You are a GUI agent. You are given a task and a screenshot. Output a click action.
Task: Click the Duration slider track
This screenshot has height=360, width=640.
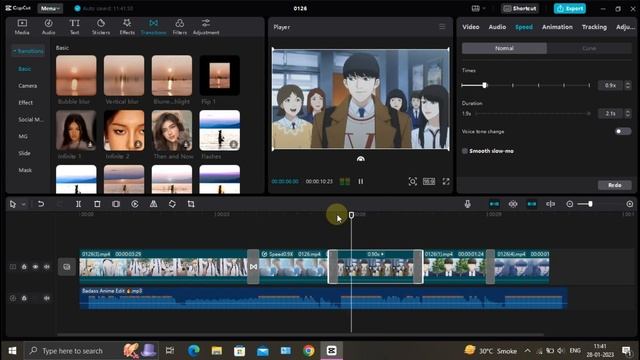point(533,114)
